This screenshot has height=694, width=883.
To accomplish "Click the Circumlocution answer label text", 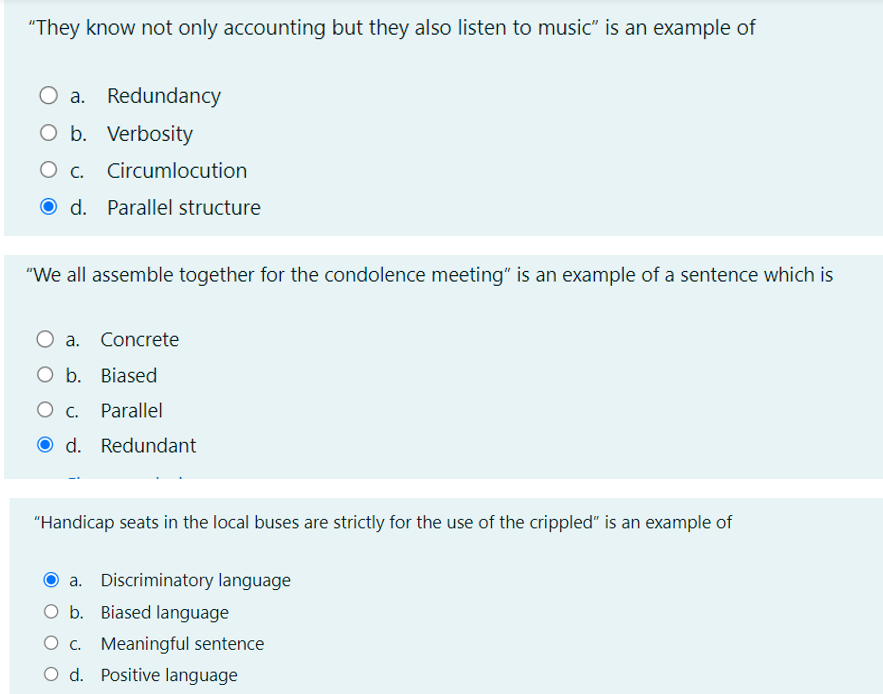I will click(x=176, y=169).
